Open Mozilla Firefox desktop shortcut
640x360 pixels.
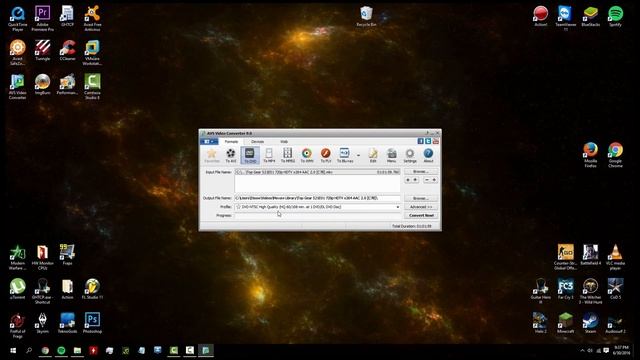click(590, 155)
